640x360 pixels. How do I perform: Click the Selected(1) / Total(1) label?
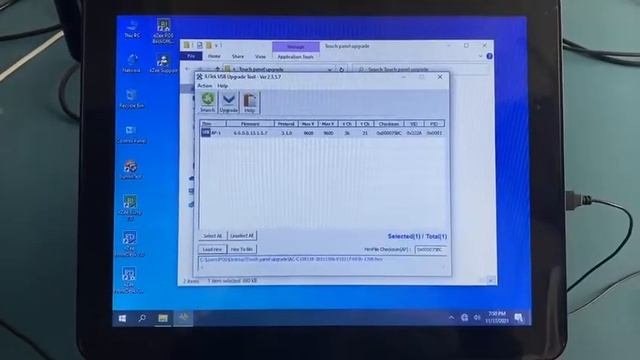(417, 236)
